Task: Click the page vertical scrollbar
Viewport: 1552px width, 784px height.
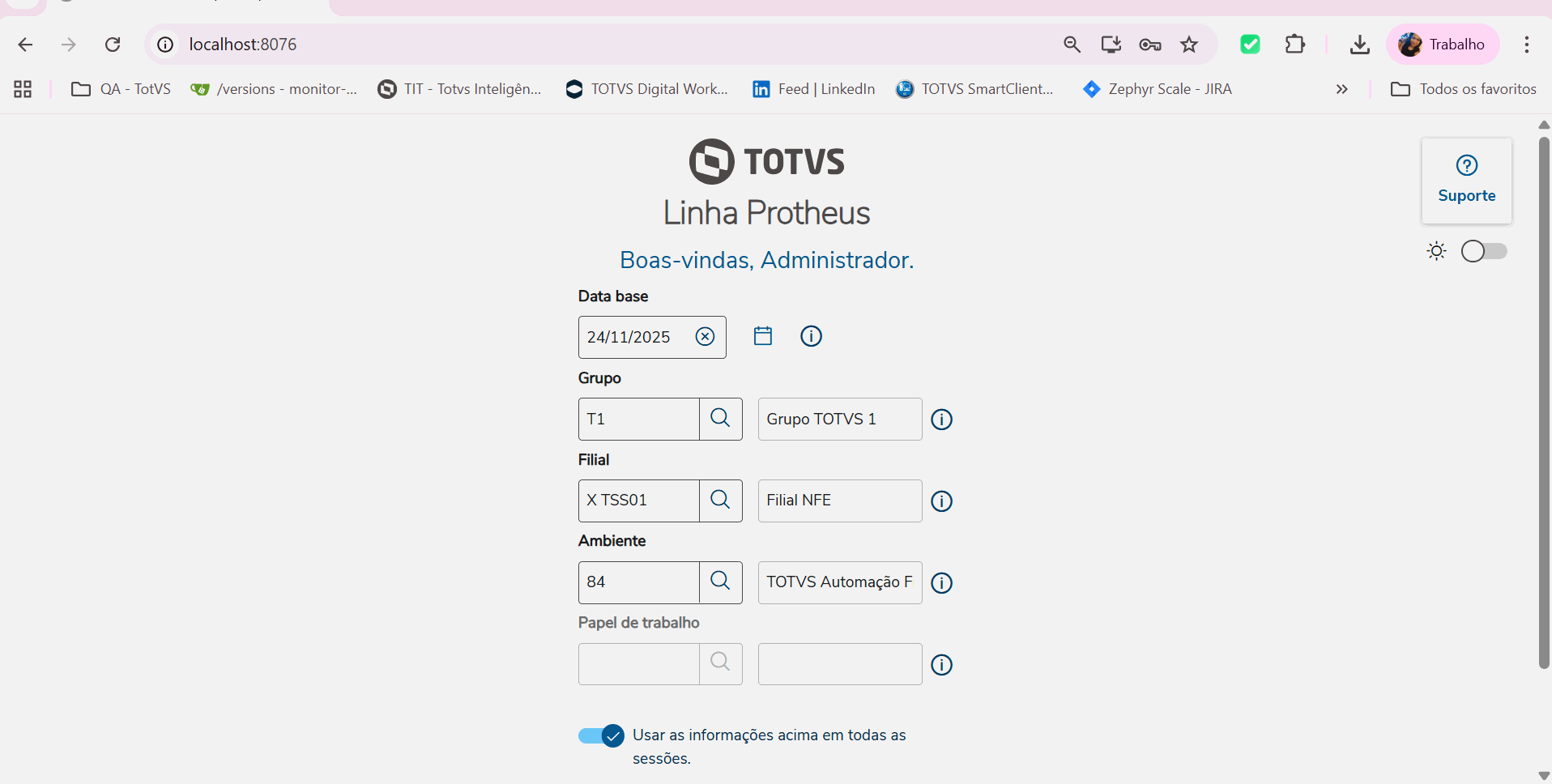Action: coord(1544,403)
